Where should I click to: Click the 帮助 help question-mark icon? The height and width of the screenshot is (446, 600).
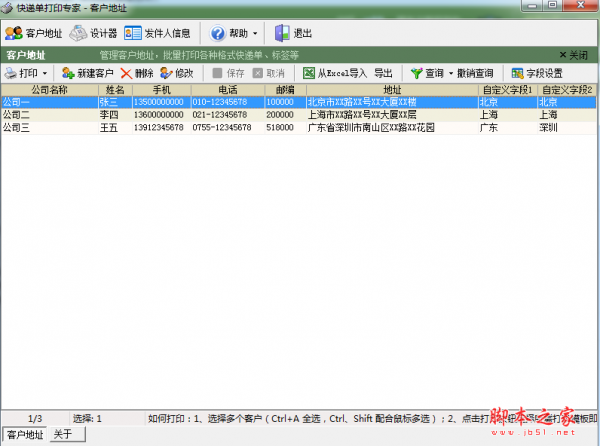click(218, 33)
